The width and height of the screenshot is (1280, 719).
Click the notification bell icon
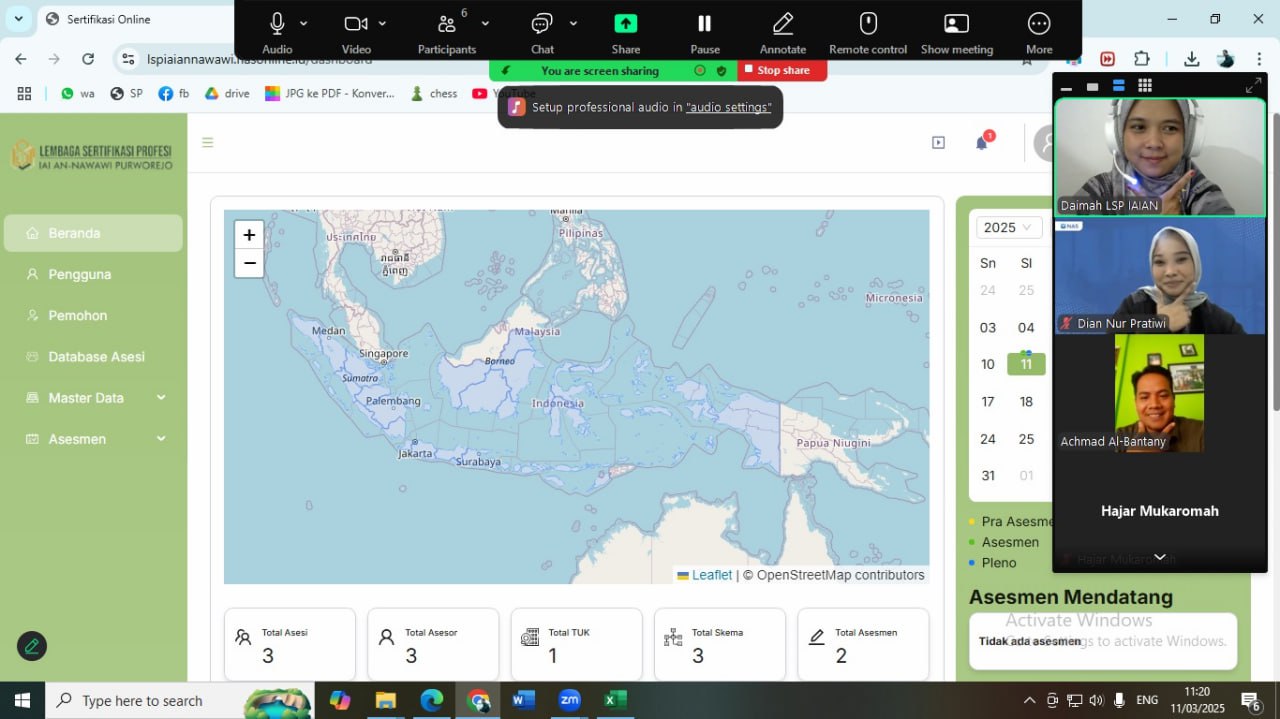pyautogui.click(x=981, y=143)
